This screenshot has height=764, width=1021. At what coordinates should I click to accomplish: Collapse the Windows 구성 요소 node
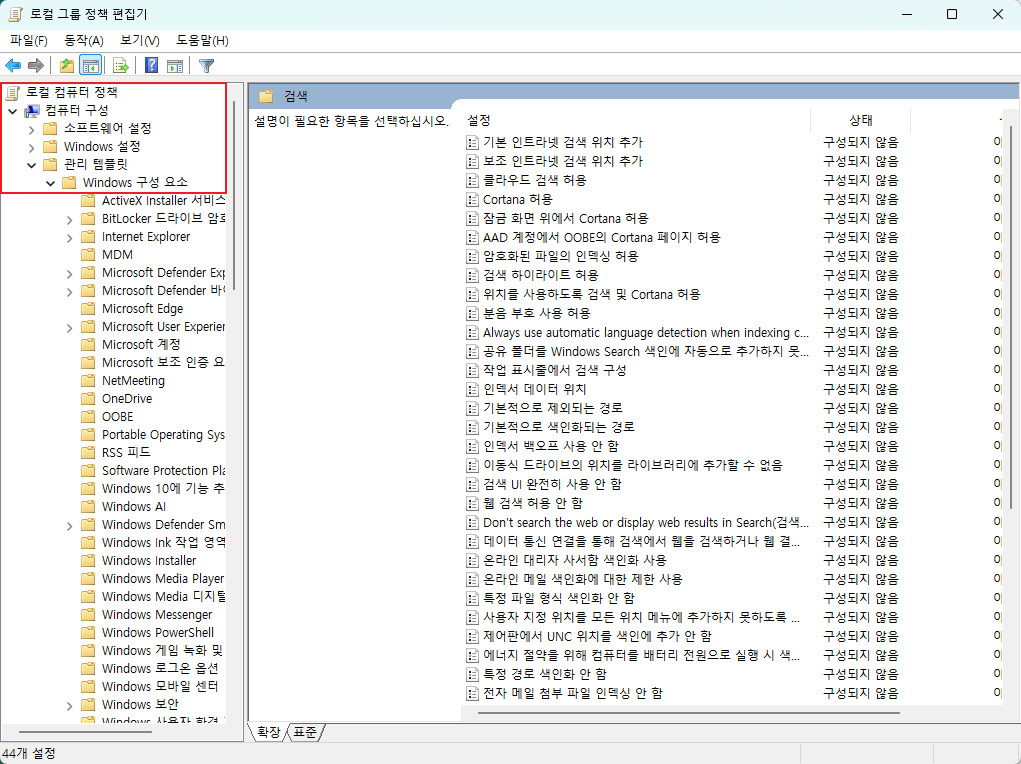click(50, 183)
